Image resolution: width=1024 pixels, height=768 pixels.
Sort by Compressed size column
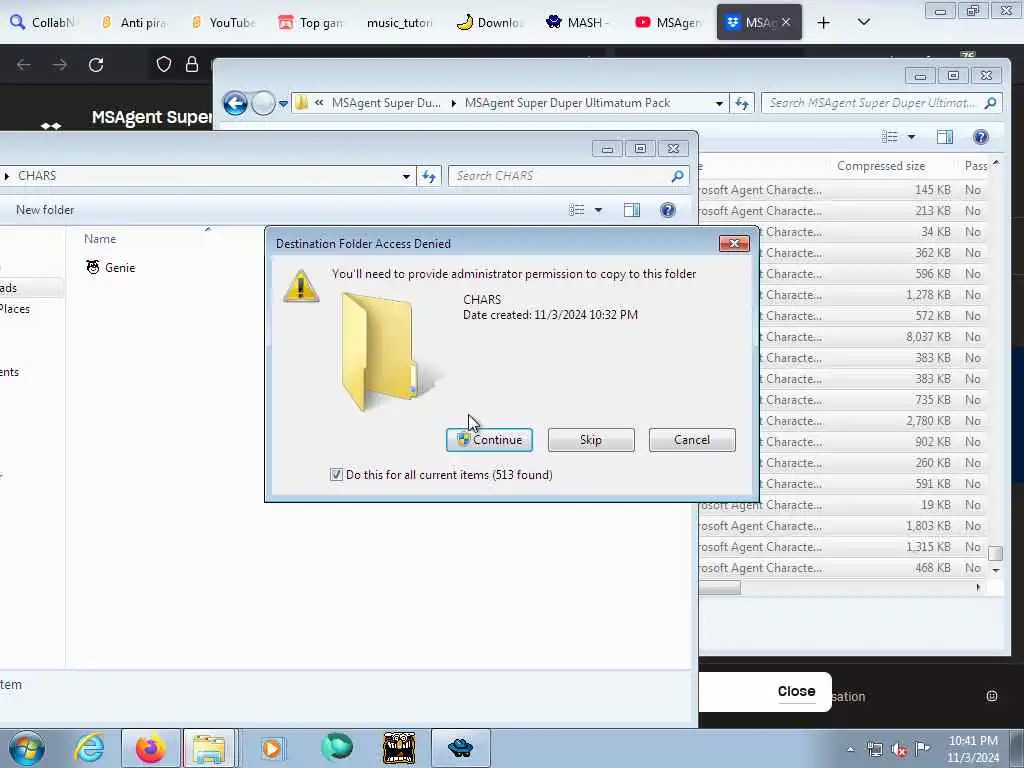pyautogui.click(x=881, y=166)
